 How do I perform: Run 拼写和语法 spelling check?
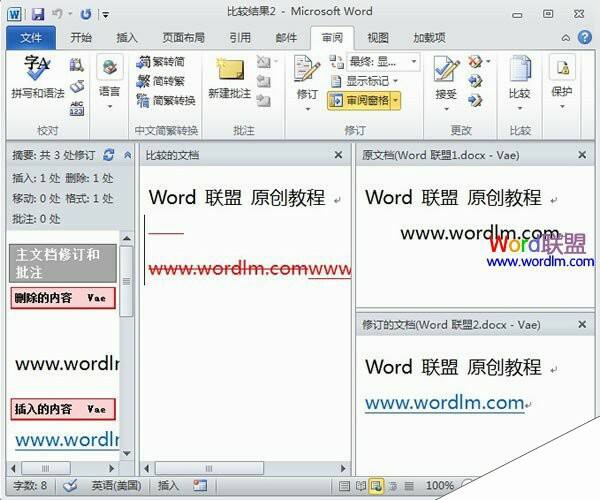[38, 77]
